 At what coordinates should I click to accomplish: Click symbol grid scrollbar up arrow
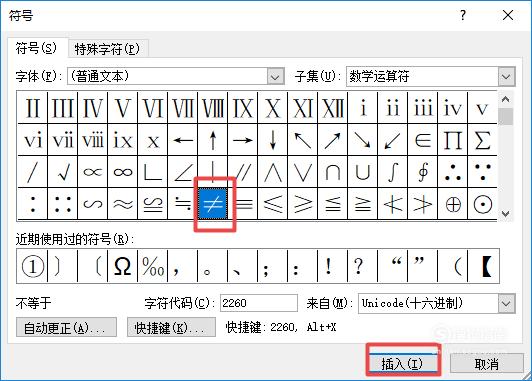tap(506, 99)
